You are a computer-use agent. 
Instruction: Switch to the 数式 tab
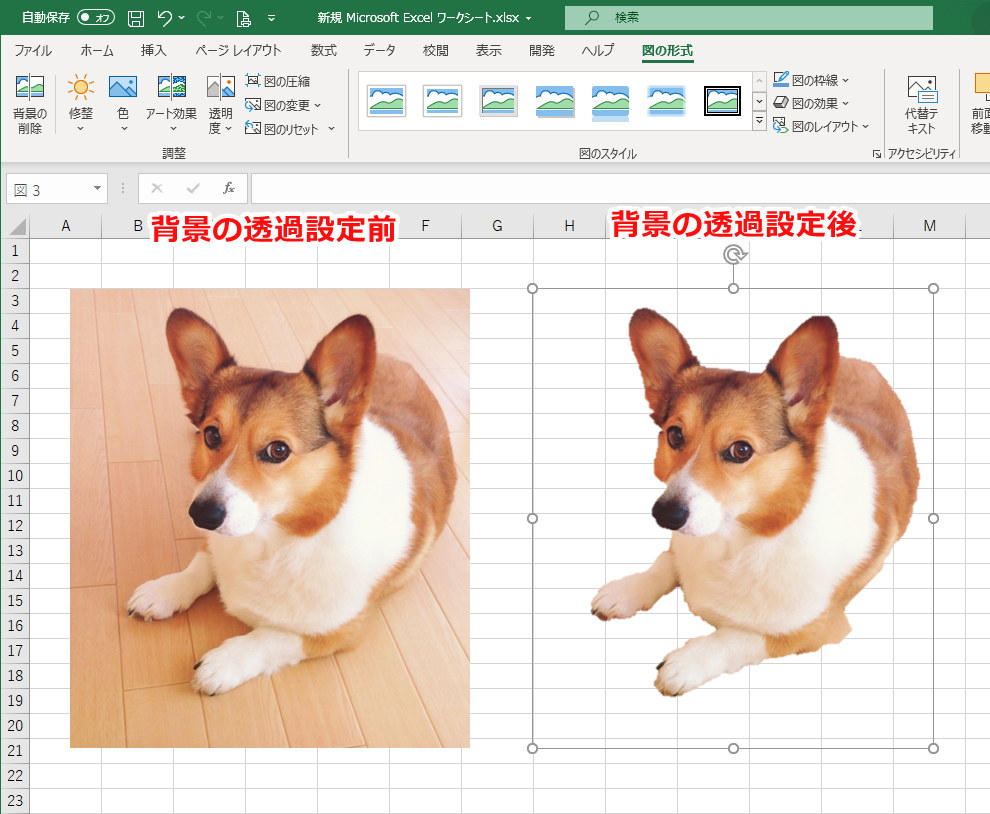pos(324,51)
